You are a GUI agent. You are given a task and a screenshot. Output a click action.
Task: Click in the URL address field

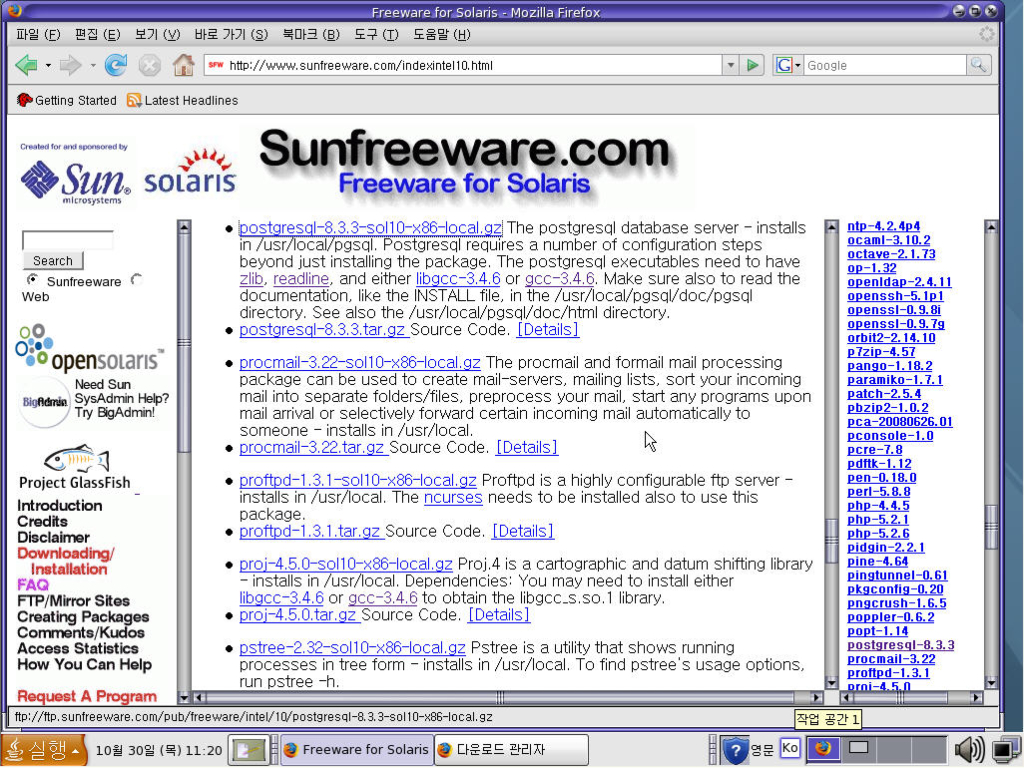(x=472, y=65)
